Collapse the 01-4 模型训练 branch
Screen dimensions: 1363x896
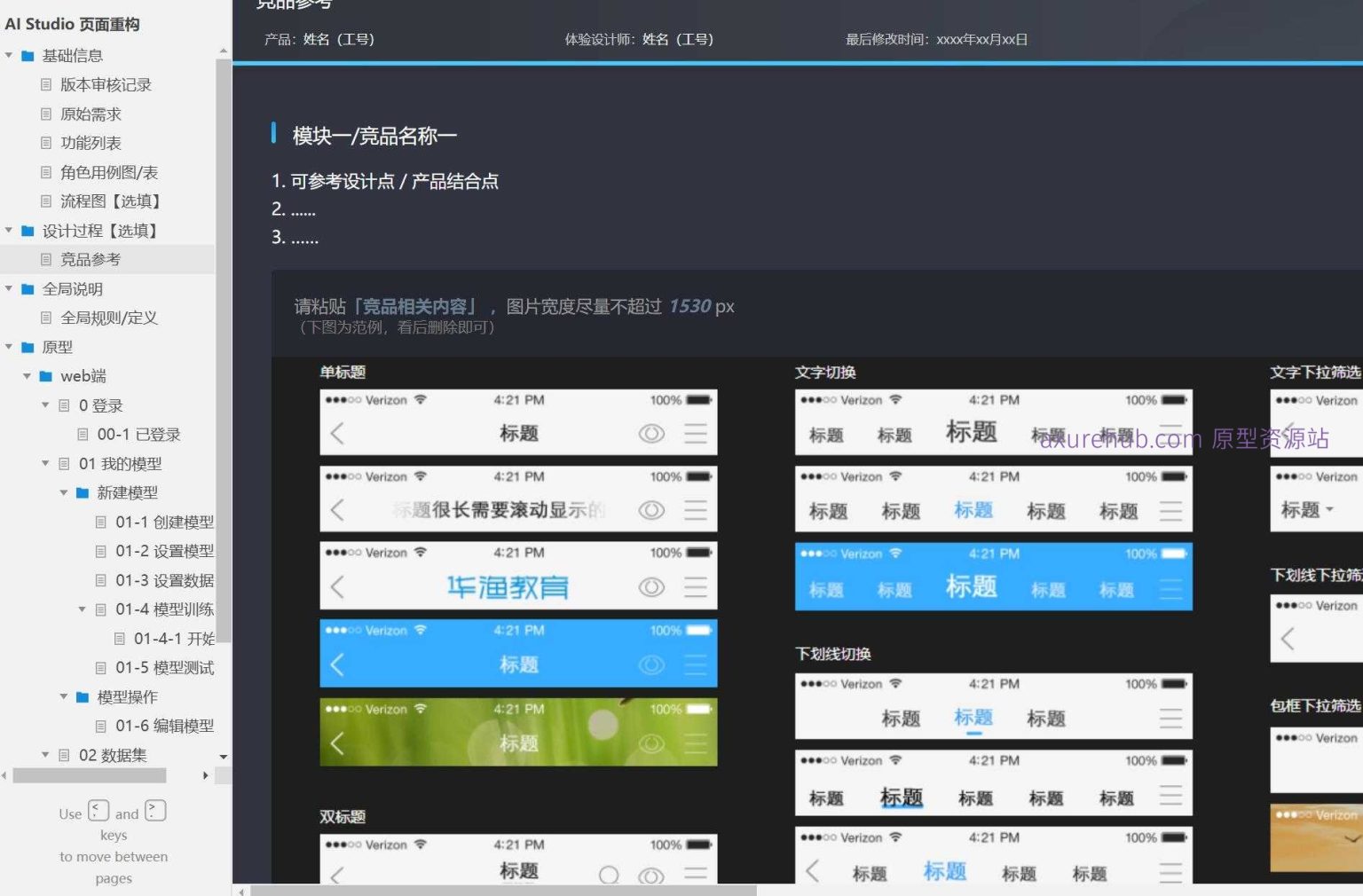pyautogui.click(x=83, y=609)
